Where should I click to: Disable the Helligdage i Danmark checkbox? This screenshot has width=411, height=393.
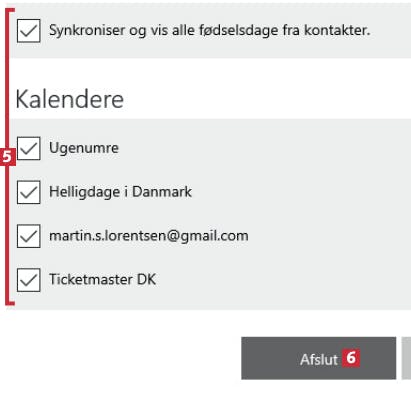pos(29,192)
